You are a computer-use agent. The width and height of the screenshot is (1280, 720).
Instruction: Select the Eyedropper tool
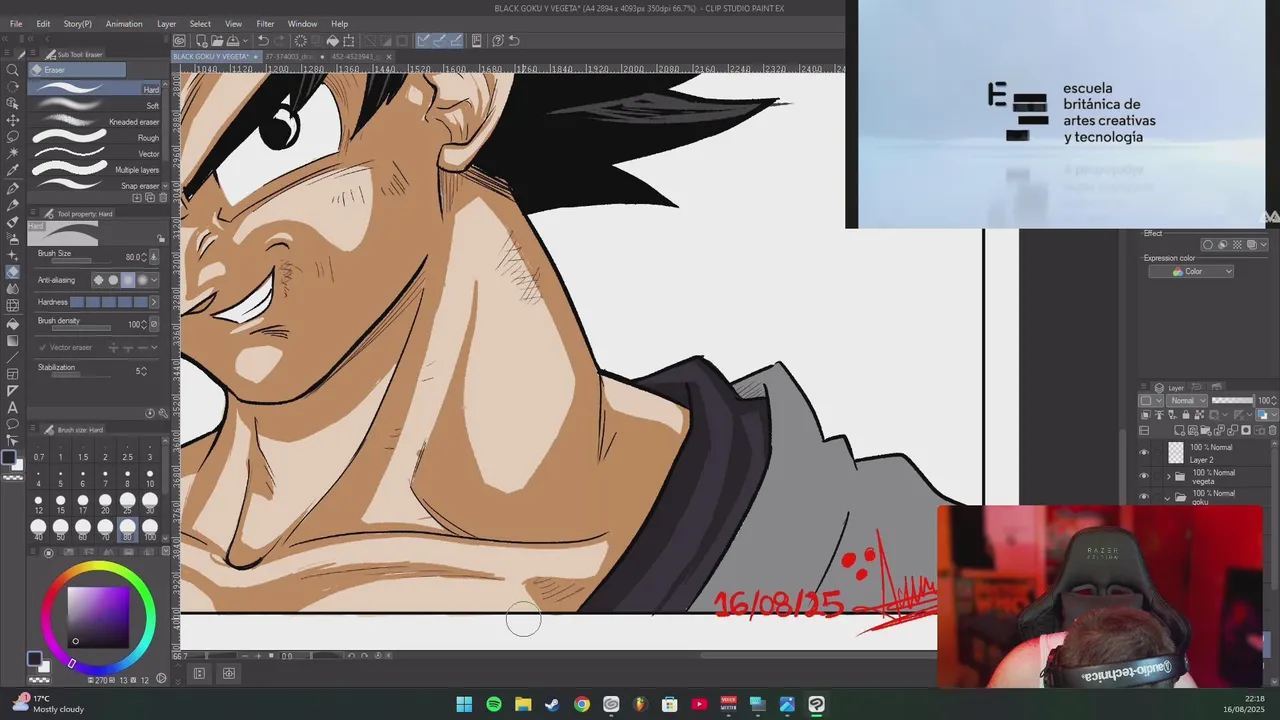tap(13, 171)
